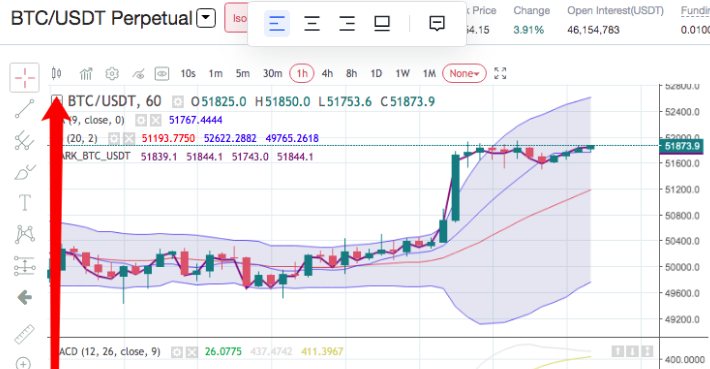
Task: Click the partially hidden Iso margin button
Action: (236, 18)
